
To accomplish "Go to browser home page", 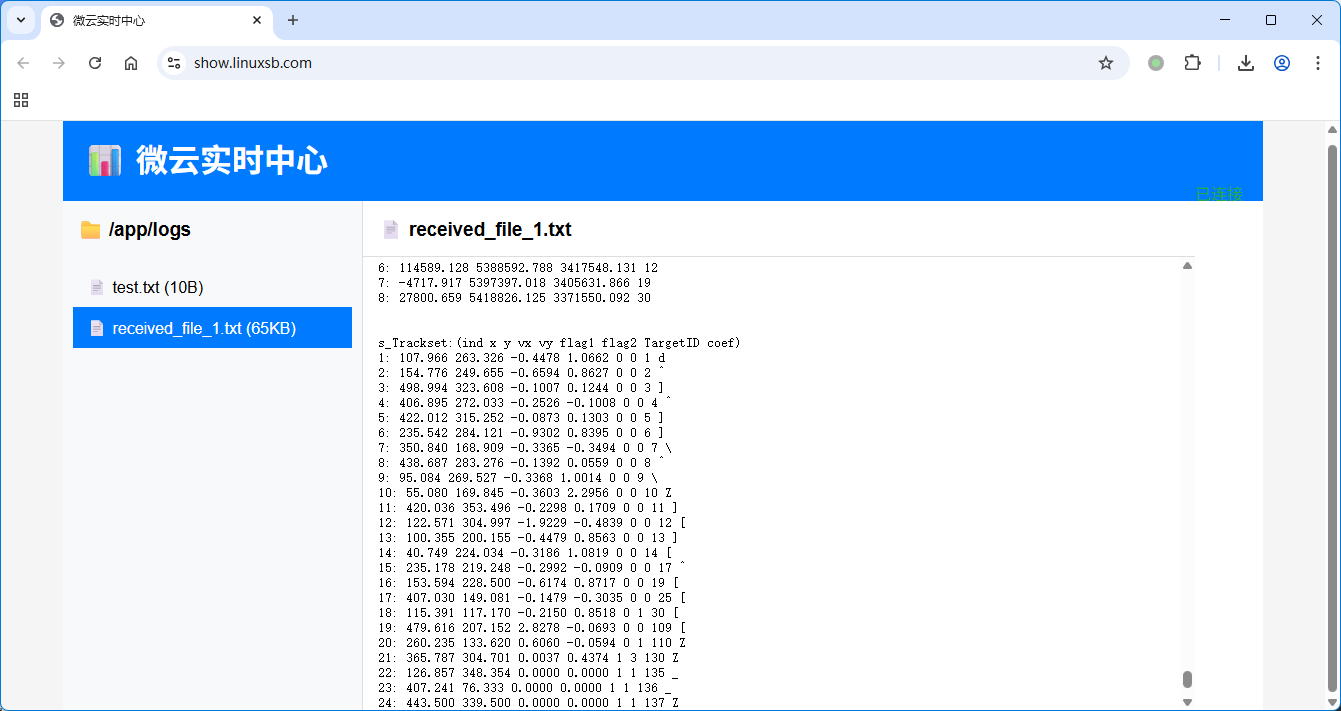I will pyautogui.click(x=131, y=63).
